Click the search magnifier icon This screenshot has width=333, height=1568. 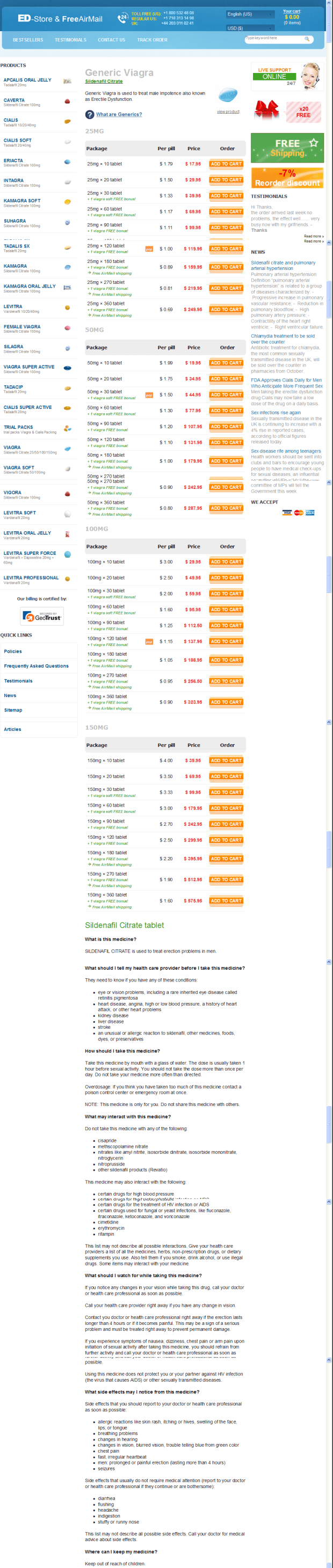pos(307,39)
